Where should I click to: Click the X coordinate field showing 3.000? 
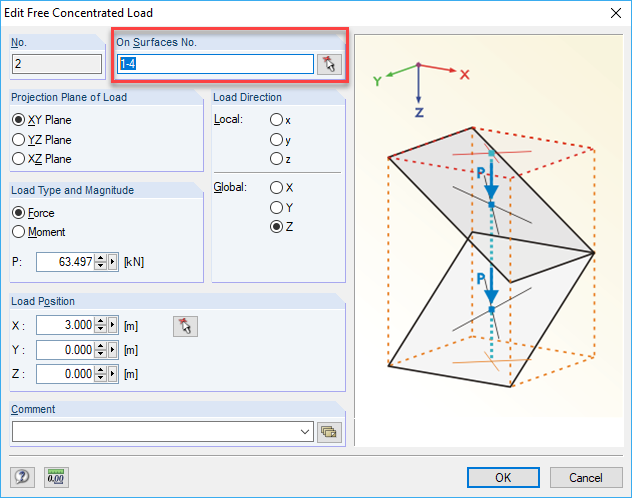click(65, 325)
